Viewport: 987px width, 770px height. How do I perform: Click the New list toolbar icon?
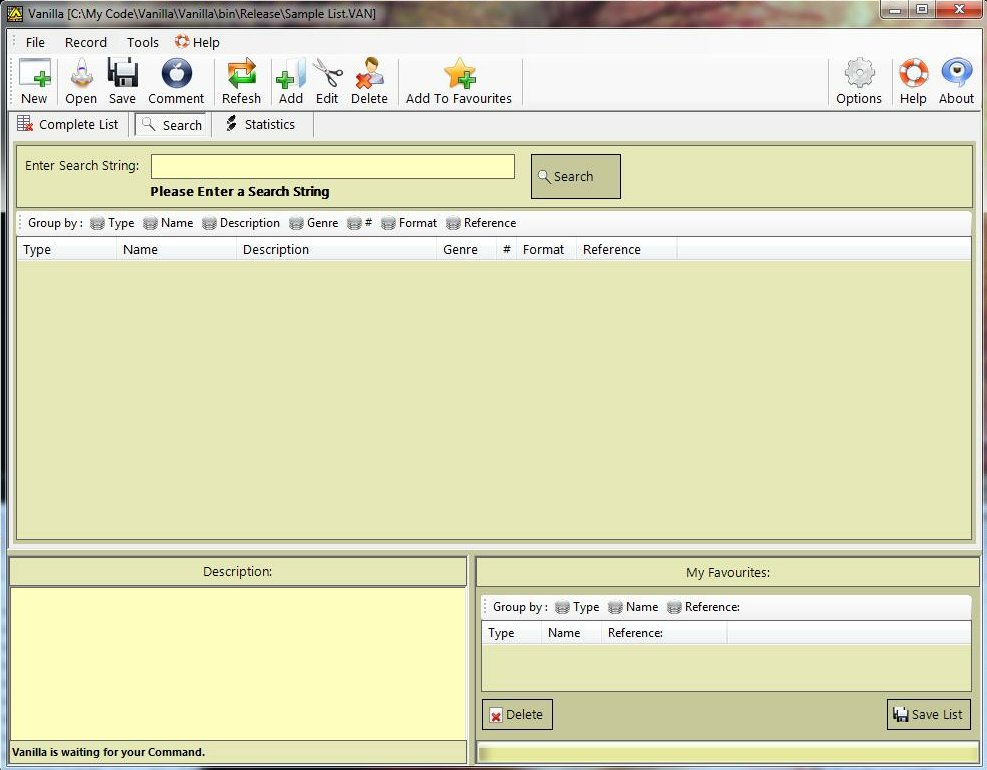point(34,75)
